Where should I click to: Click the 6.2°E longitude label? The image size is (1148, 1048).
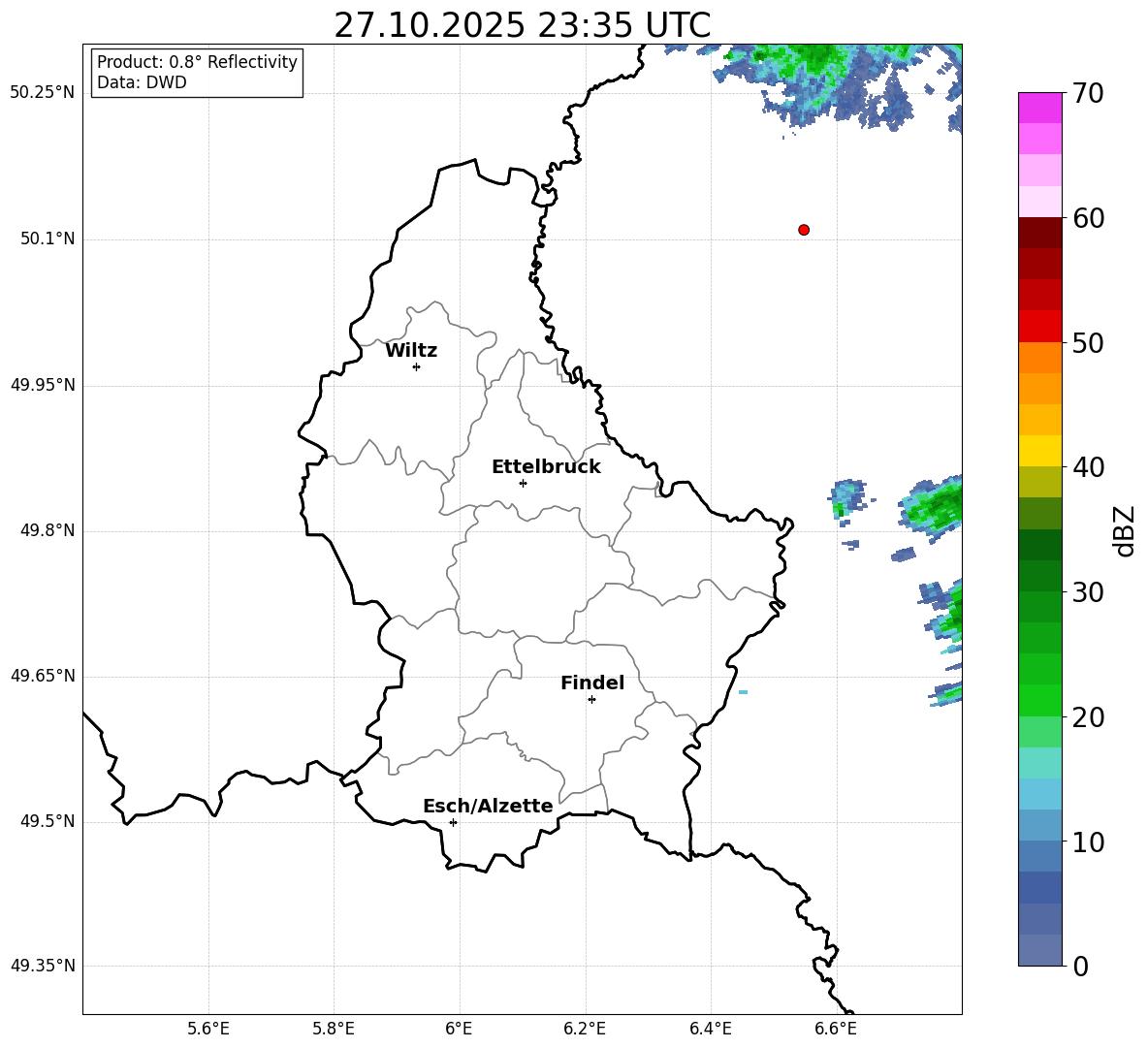tap(585, 1029)
